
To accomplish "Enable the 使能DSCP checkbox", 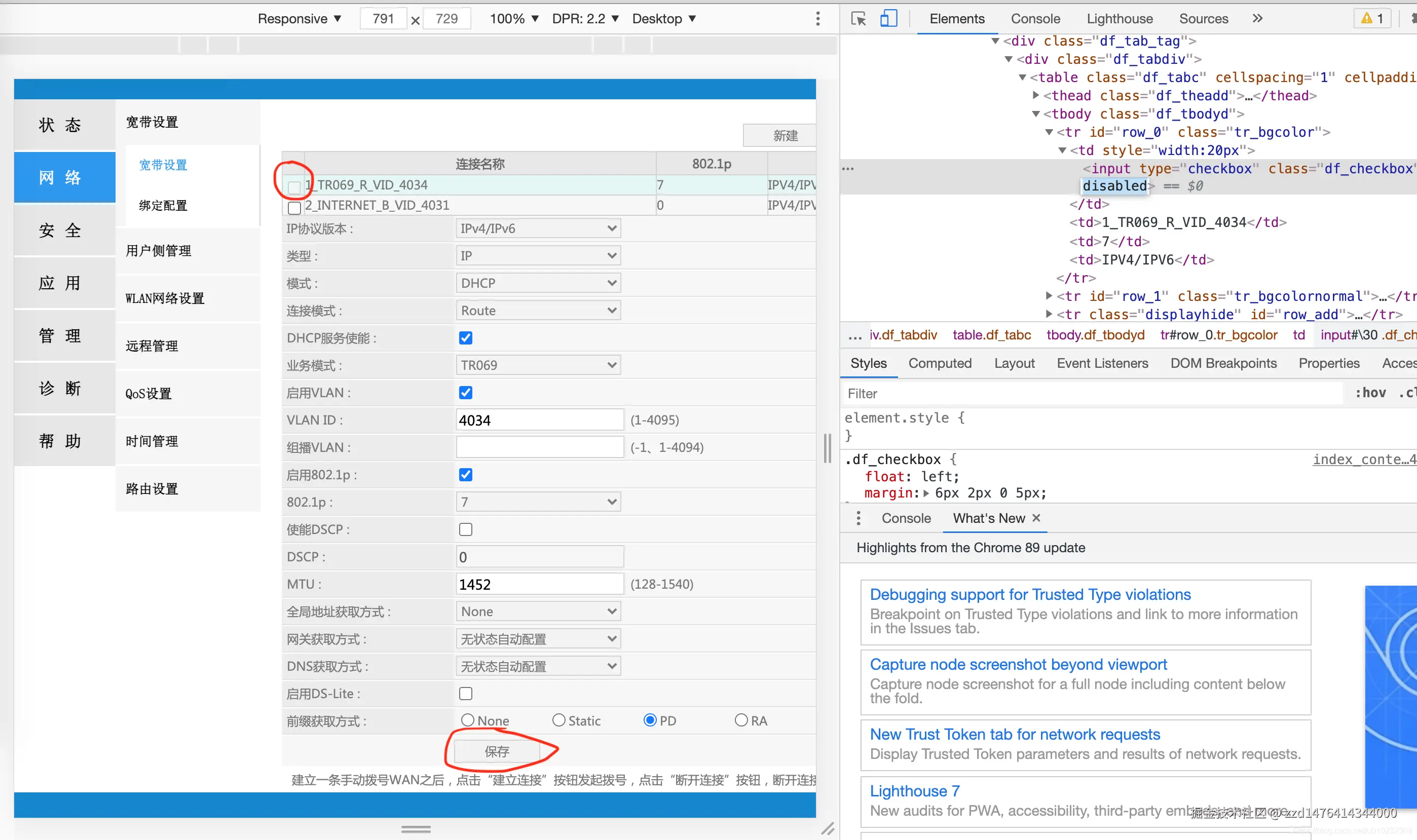I will click(x=465, y=529).
